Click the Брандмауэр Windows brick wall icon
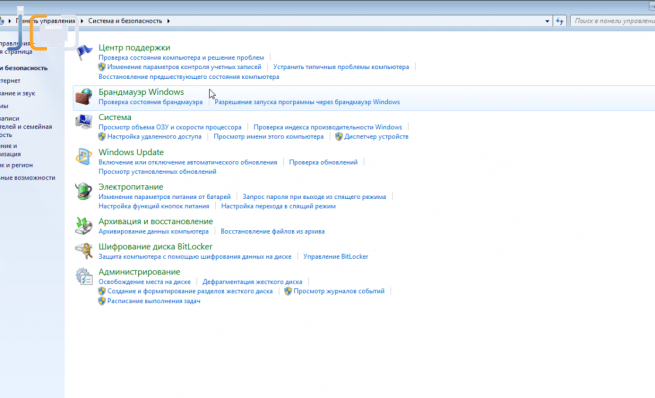 [84, 97]
